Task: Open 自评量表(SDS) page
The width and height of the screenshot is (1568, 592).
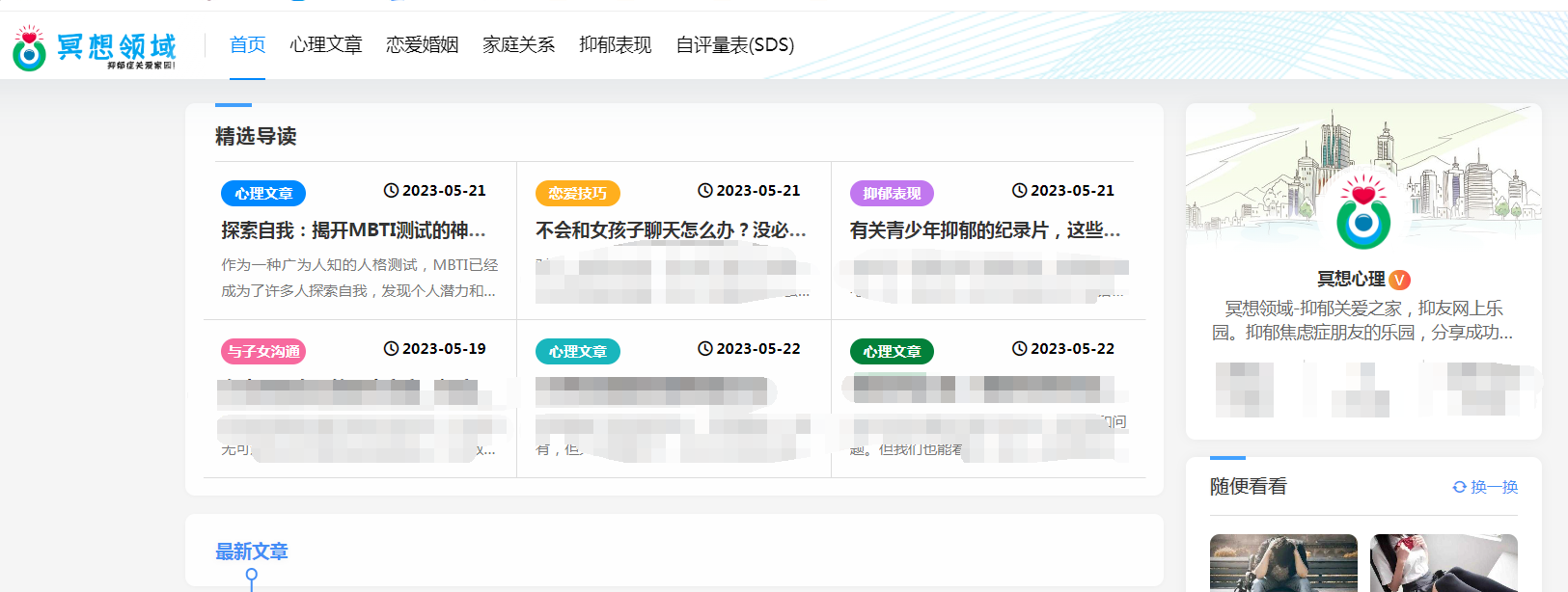Action: click(x=735, y=44)
